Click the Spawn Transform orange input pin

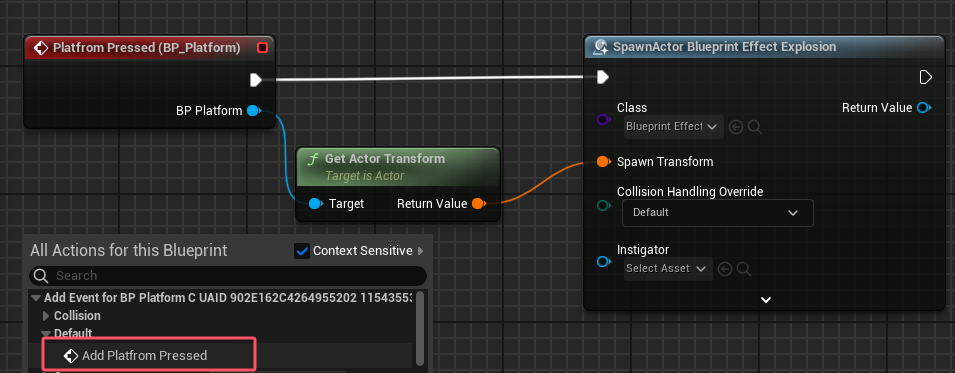tap(603, 162)
